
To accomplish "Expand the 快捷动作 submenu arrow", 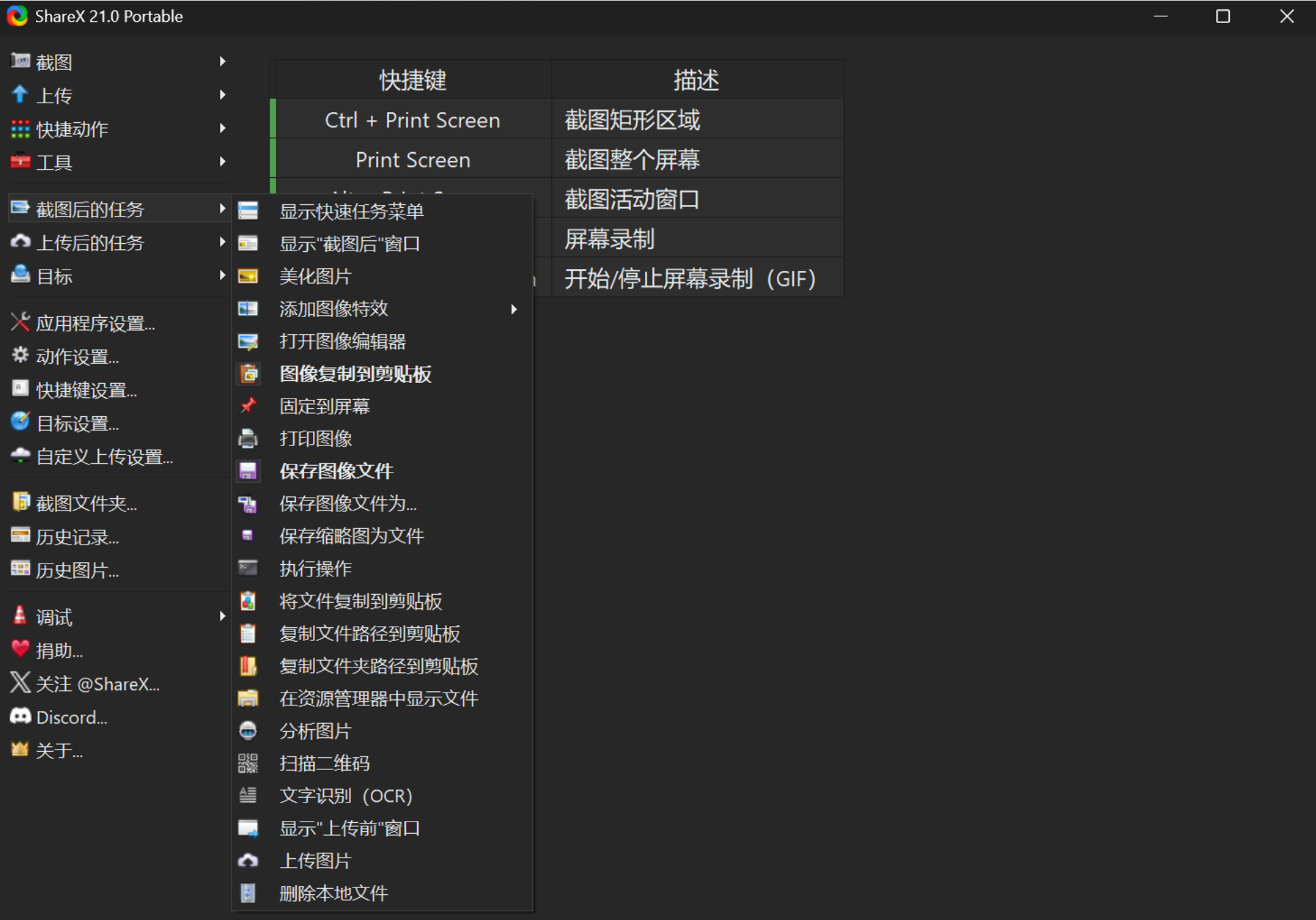I will [222, 128].
